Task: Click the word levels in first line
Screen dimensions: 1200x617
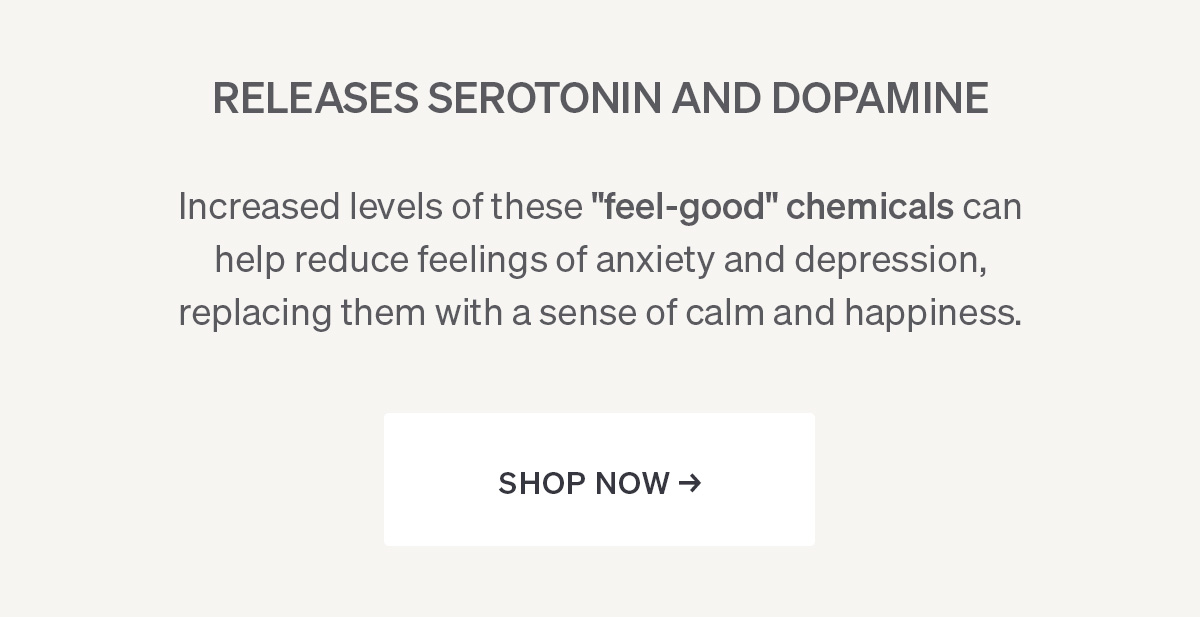Action: [395, 206]
